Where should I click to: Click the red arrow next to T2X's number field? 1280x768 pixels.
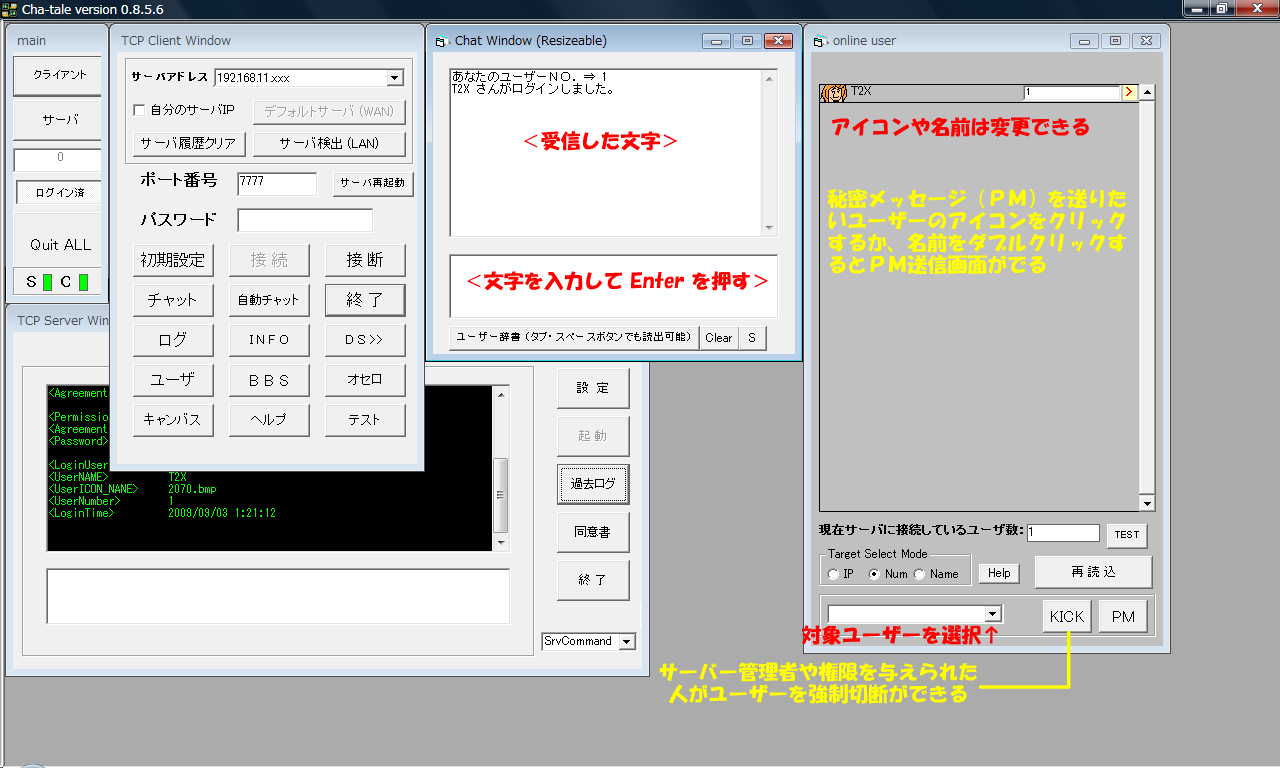coord(1128,91)
